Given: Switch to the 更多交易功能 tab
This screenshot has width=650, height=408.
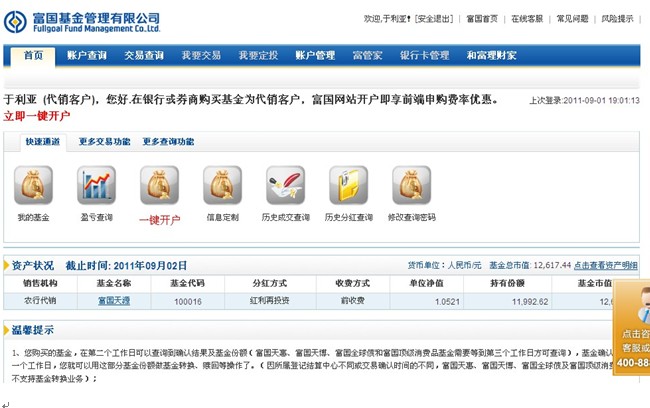Looking at the screenshot, I should (x=104, y=142).
